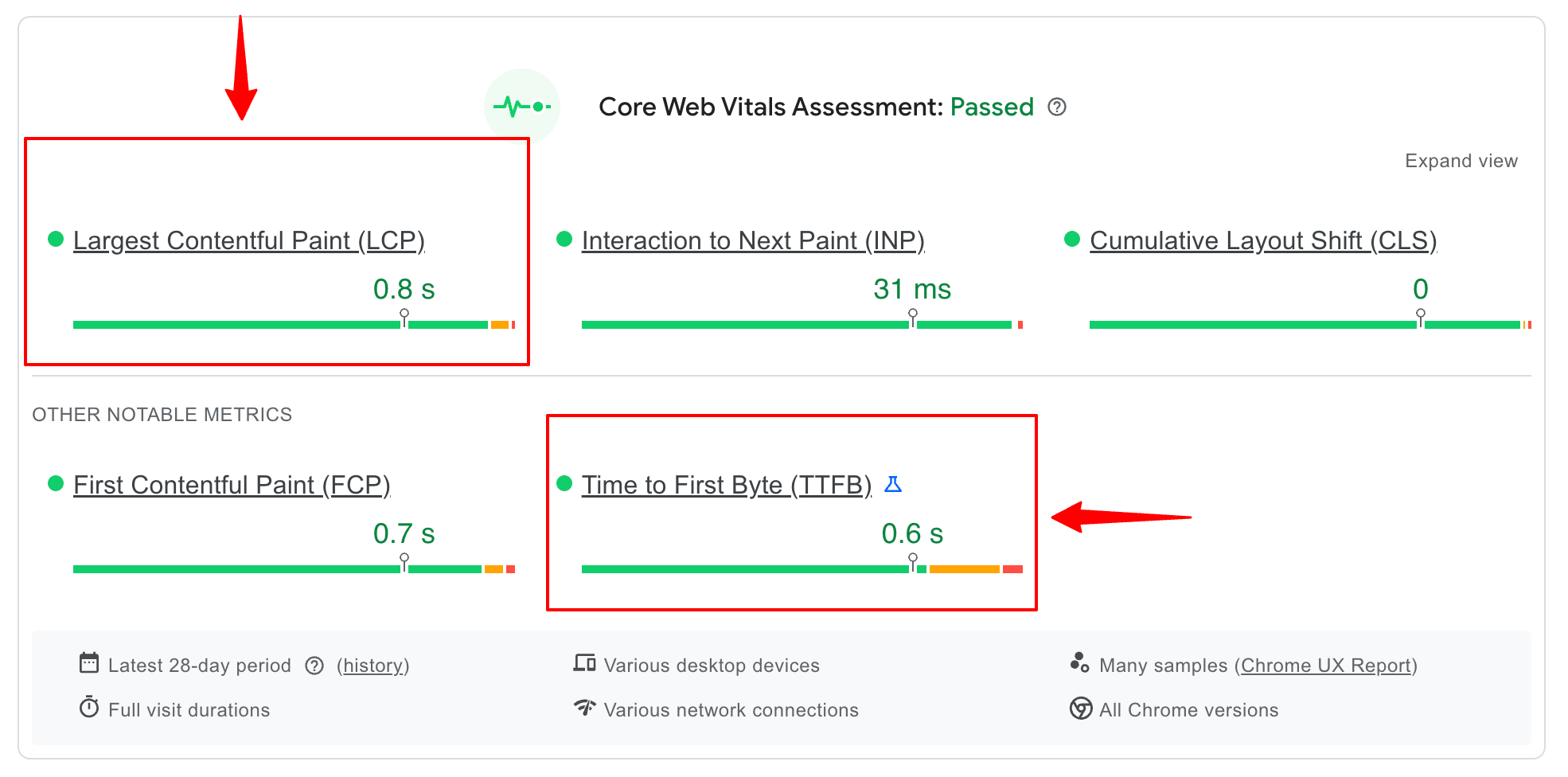Open the Interaction to Next Paint metric link
1568x777 pixels.
pyautogui.click(x=753, y=240)
